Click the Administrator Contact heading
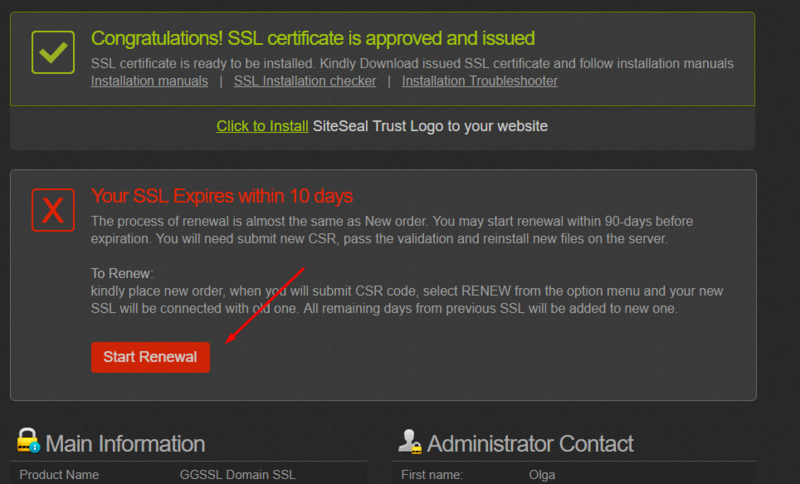The image size is (800, 484). click(530, 444)
